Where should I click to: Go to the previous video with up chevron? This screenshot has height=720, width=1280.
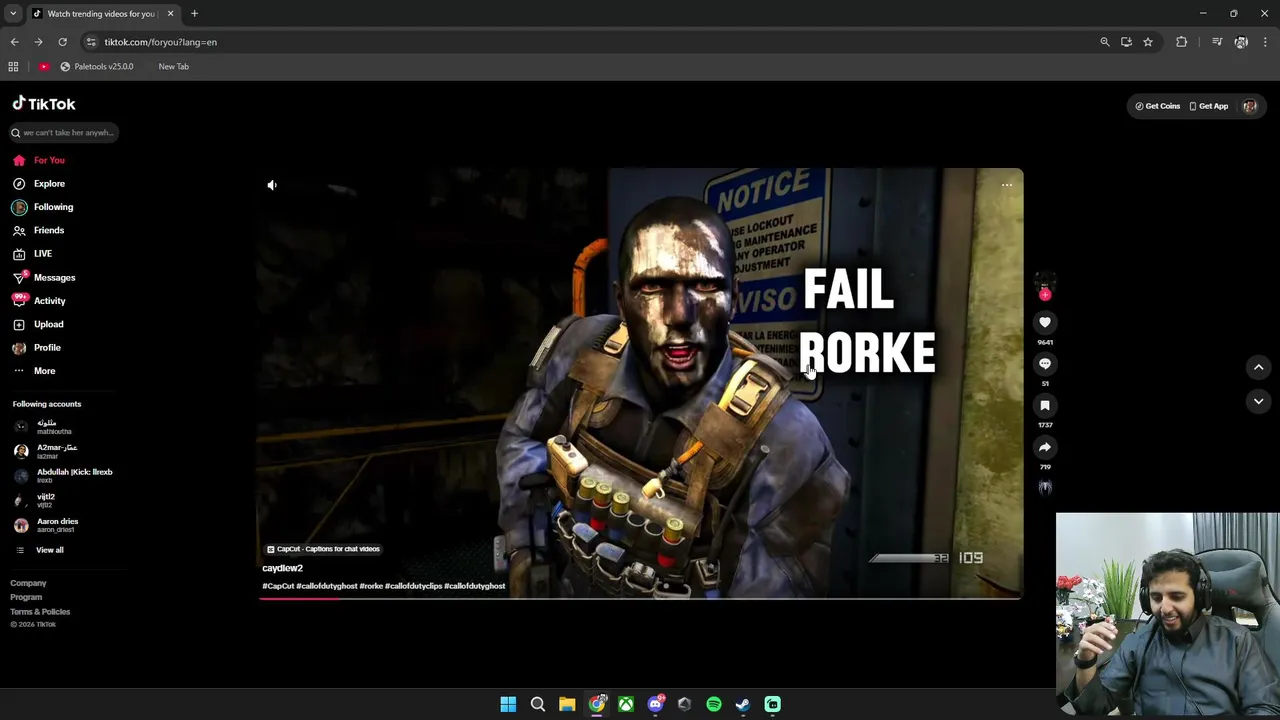[x=1258, y=367]
